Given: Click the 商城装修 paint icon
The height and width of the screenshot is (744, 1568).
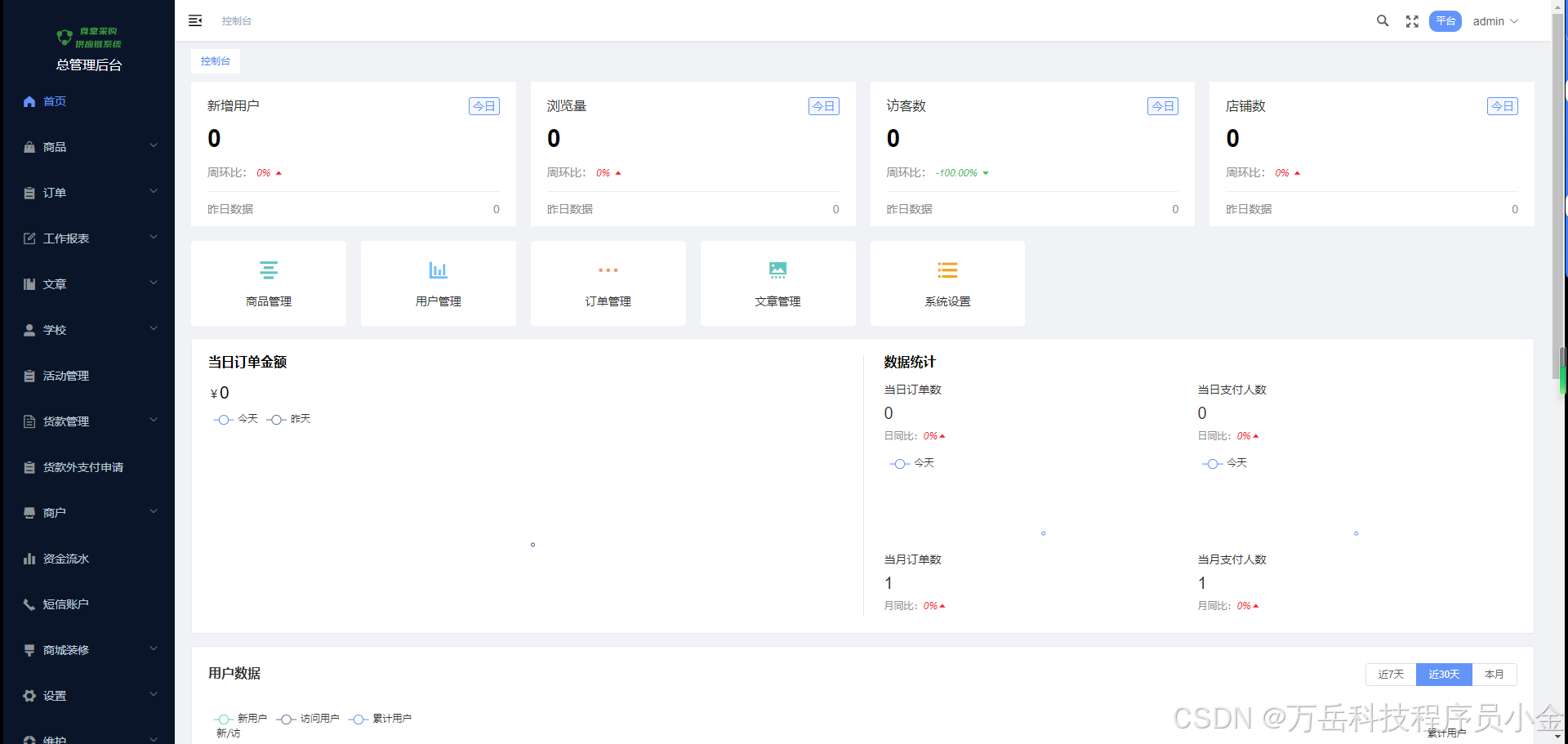Looking at the screenshot, I should 29,650.
